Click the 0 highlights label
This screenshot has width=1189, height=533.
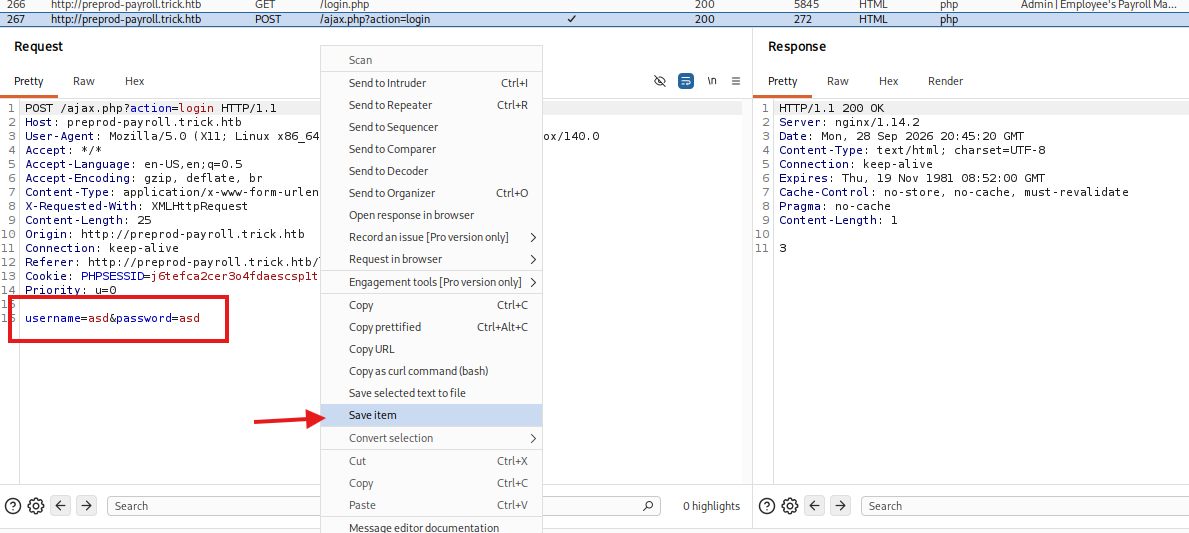711,506
